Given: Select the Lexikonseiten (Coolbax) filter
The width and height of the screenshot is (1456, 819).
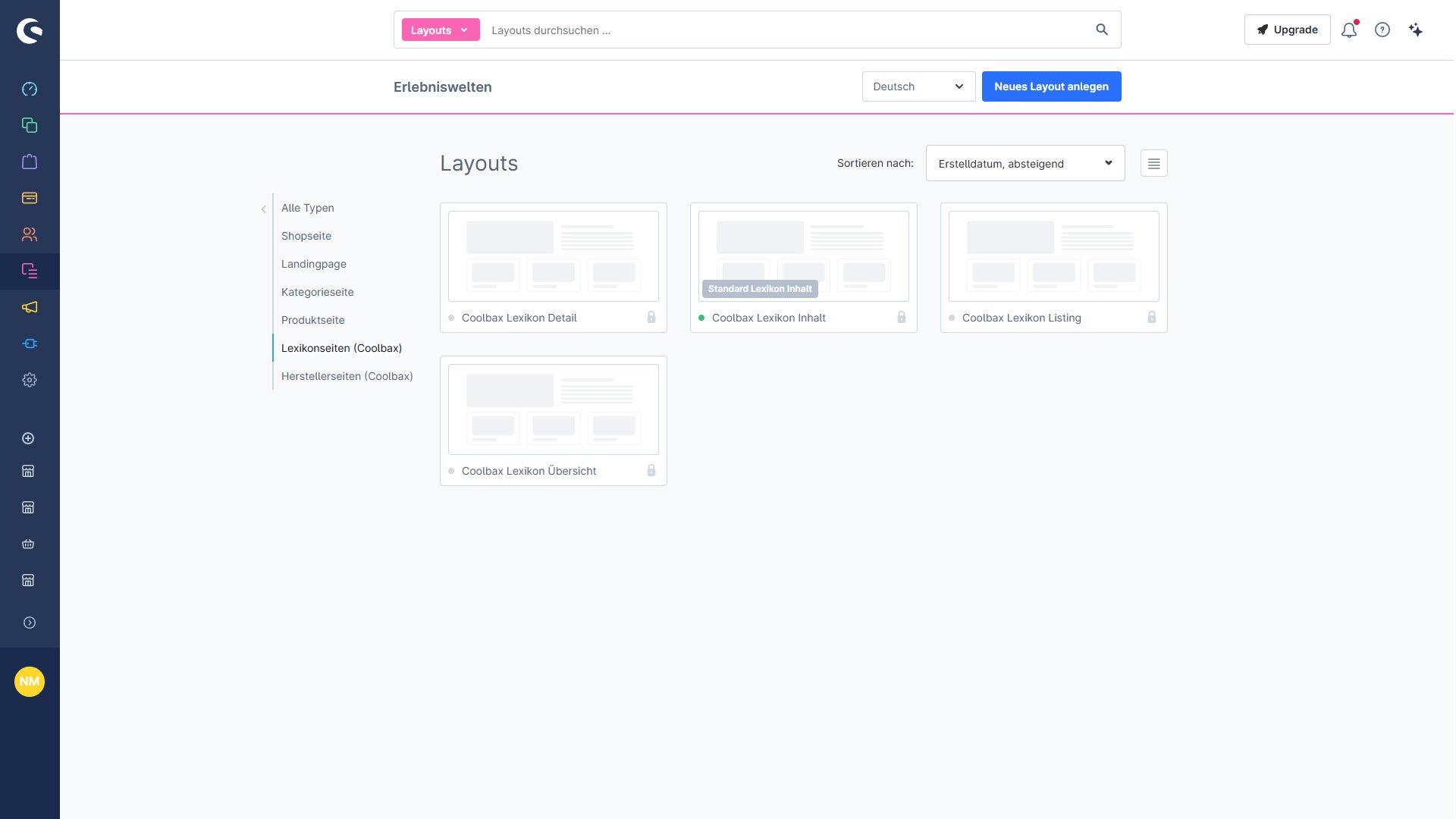Looking at the screenshot, I should pyautogui.click(x=342, y=348).
